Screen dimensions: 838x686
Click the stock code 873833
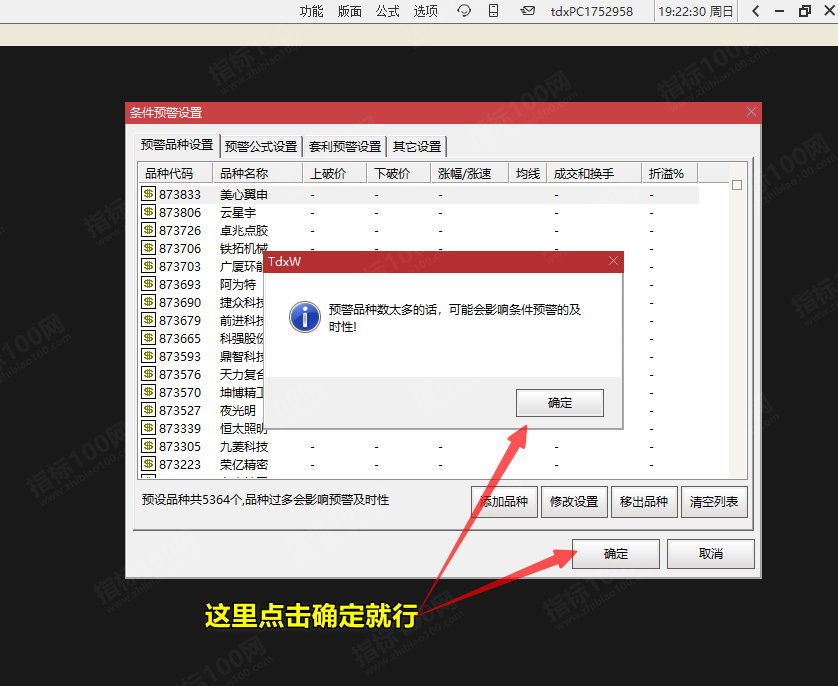tap(180, 194)
